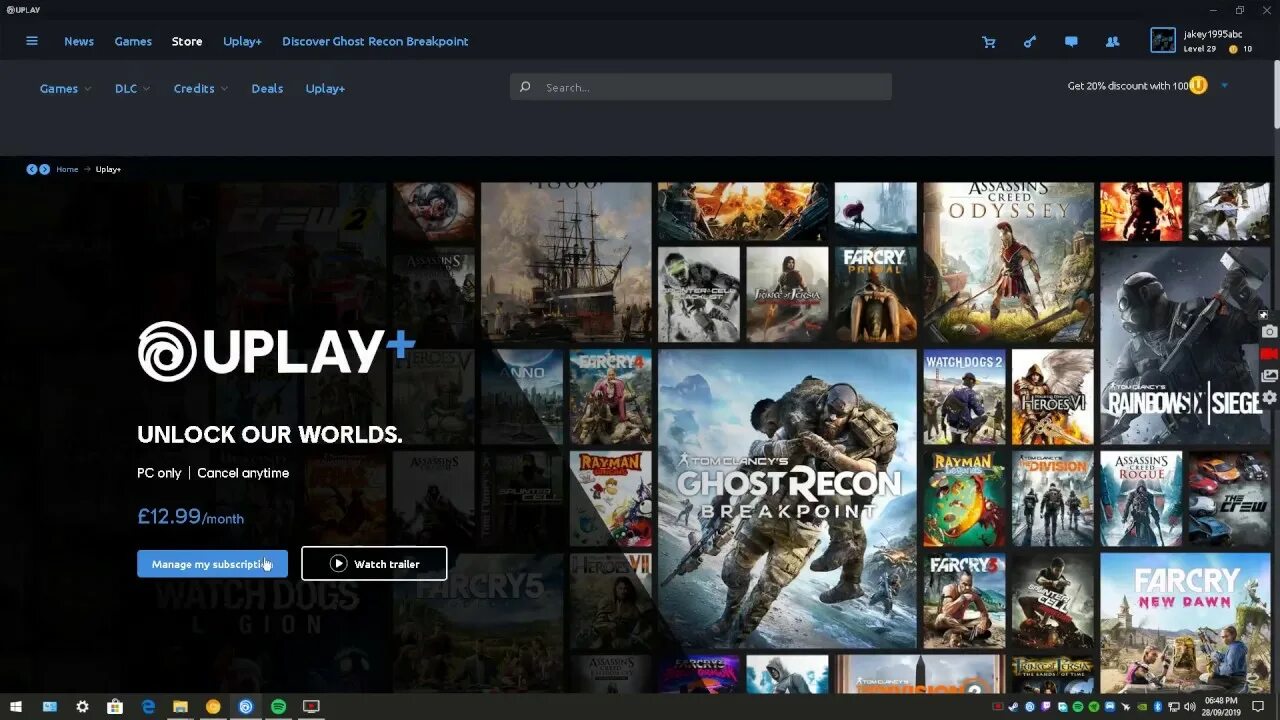Click Manage my subscription button
Screen dimensions: 1280x720
(x=212, y=564)
